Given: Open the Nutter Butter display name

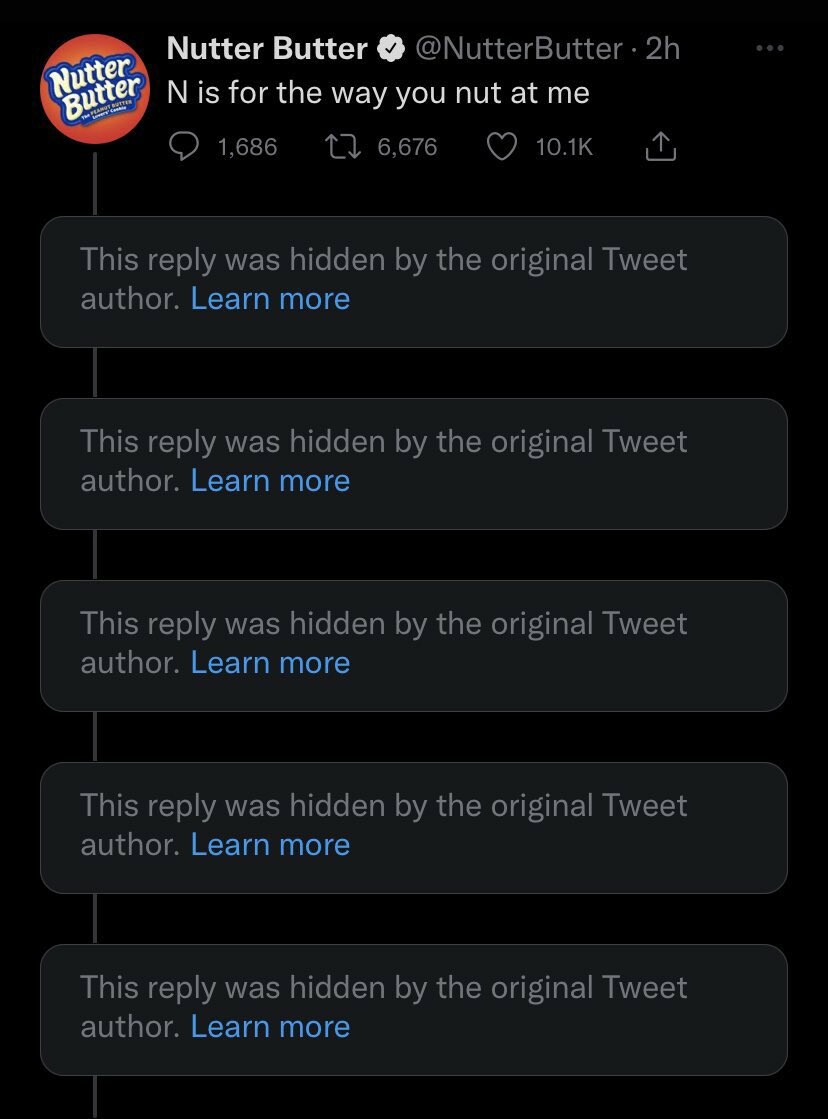Looking at the screenshot, I should point(267,49).
